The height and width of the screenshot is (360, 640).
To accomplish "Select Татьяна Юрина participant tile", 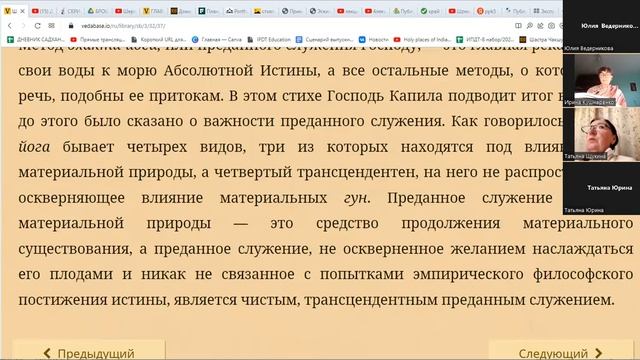I will [601, 188].
